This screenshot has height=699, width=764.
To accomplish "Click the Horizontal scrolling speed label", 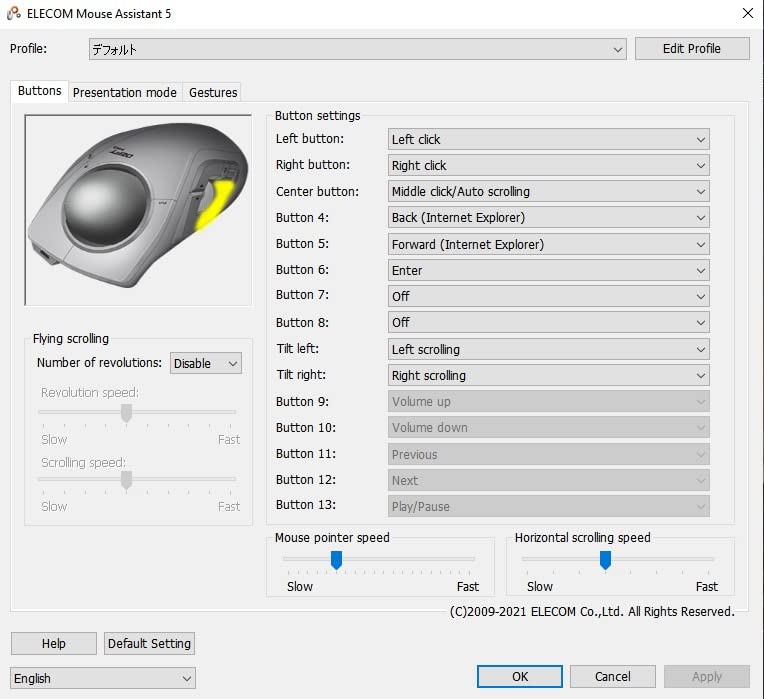I will pos(582,537).
